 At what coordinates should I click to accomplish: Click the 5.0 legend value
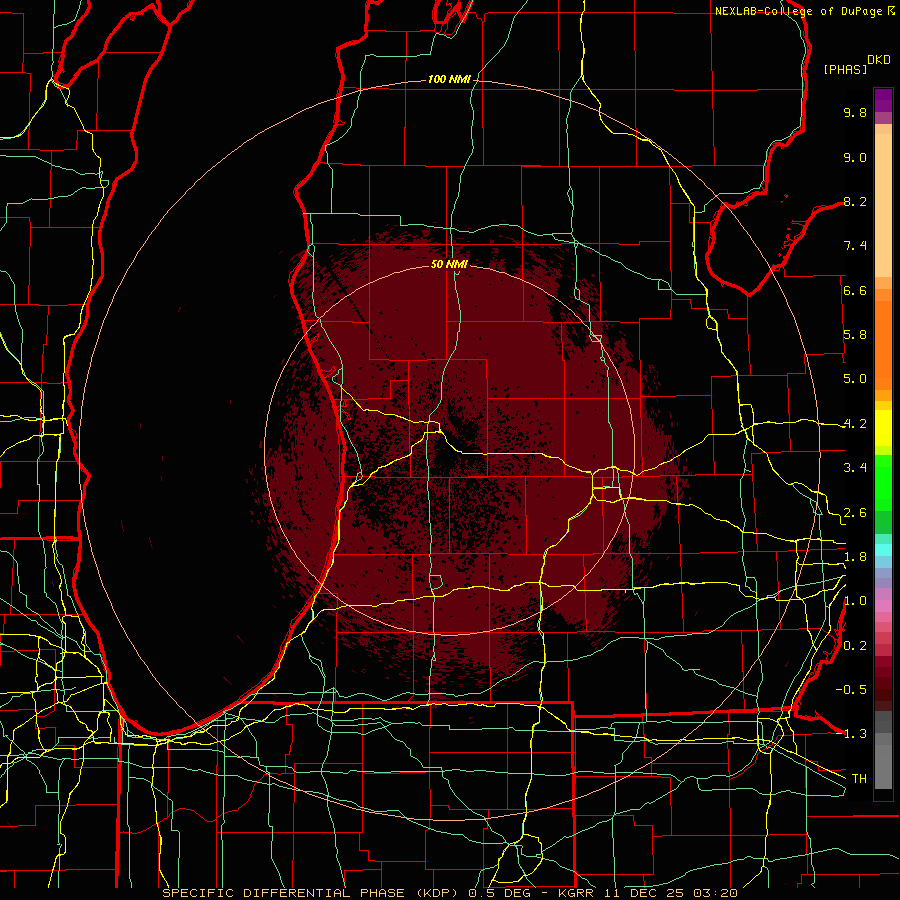click(855, 379)
